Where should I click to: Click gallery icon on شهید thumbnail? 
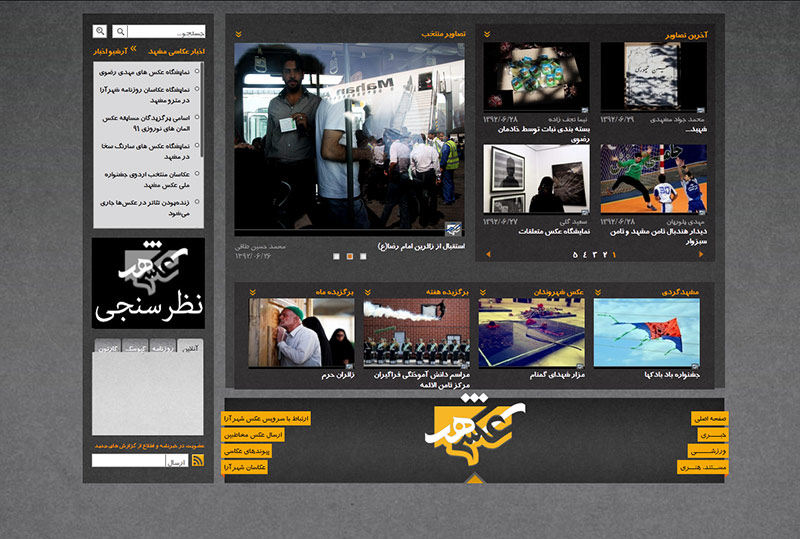click(x=701, y=110)
